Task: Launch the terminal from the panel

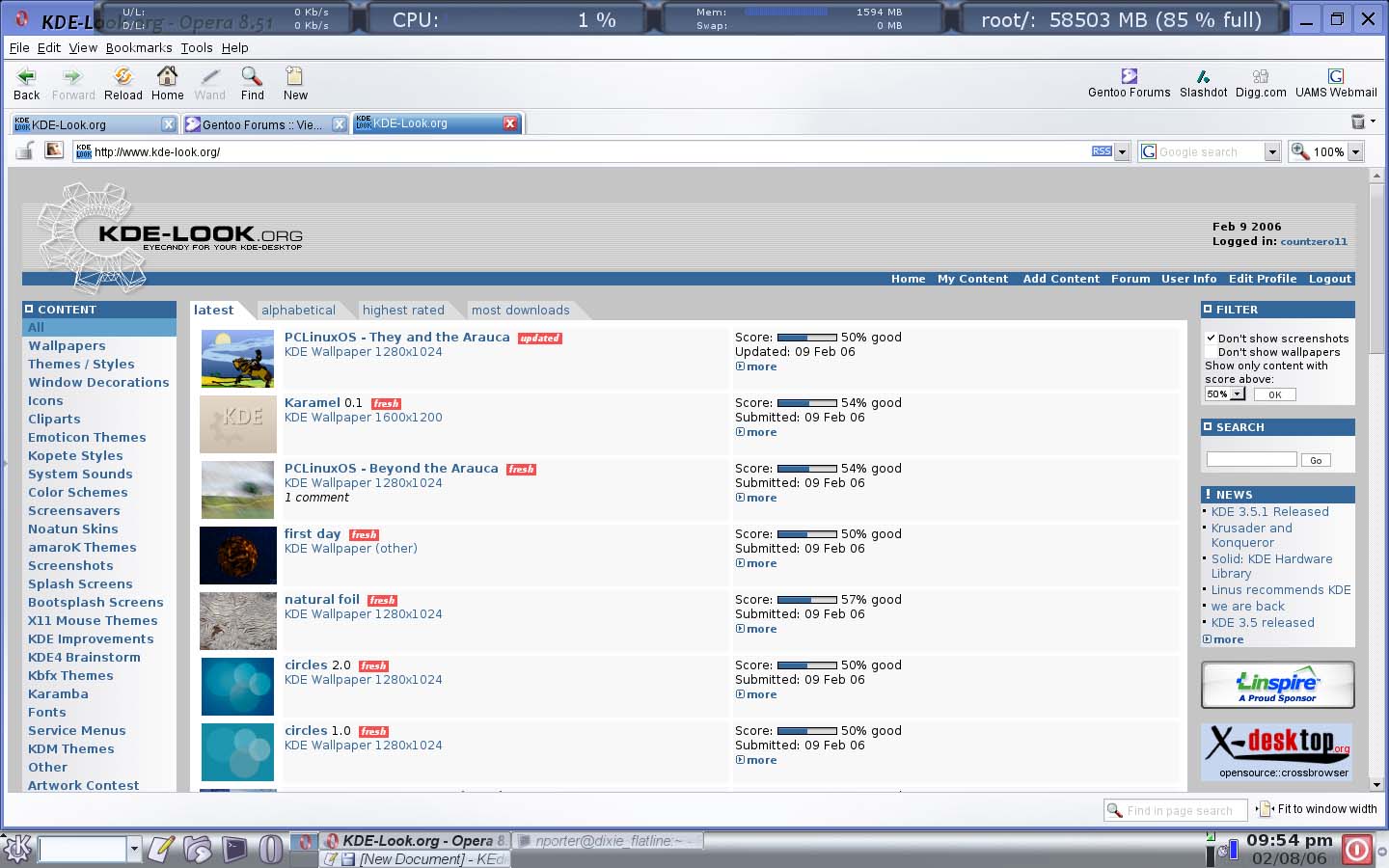Action: pyautogui.click(x=234, y=849)
